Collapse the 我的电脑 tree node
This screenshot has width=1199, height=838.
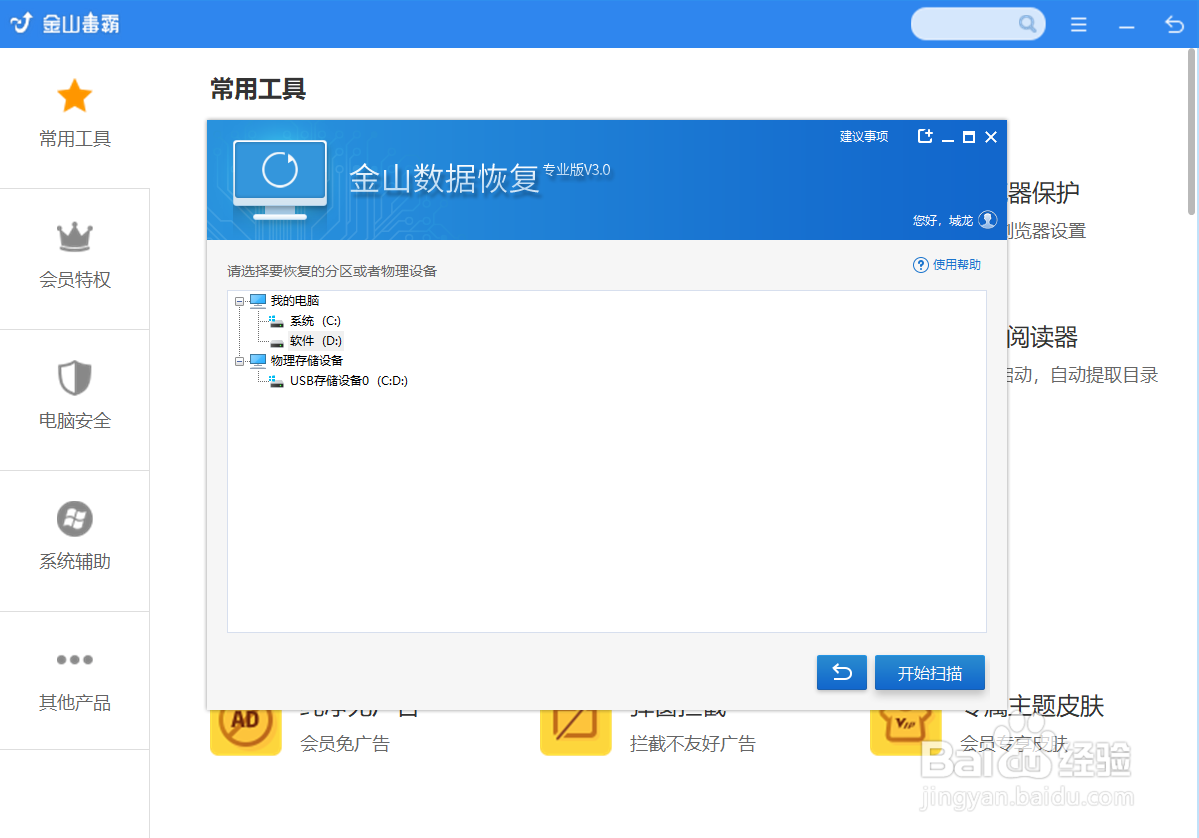pyautogui.click(x=239, y=300)
